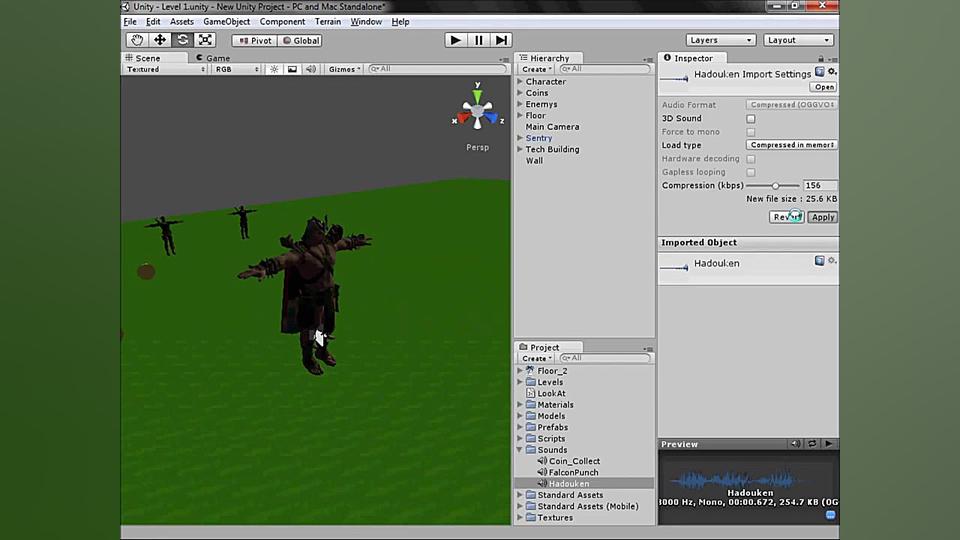Expand the Scripts folder

(520, 438)
